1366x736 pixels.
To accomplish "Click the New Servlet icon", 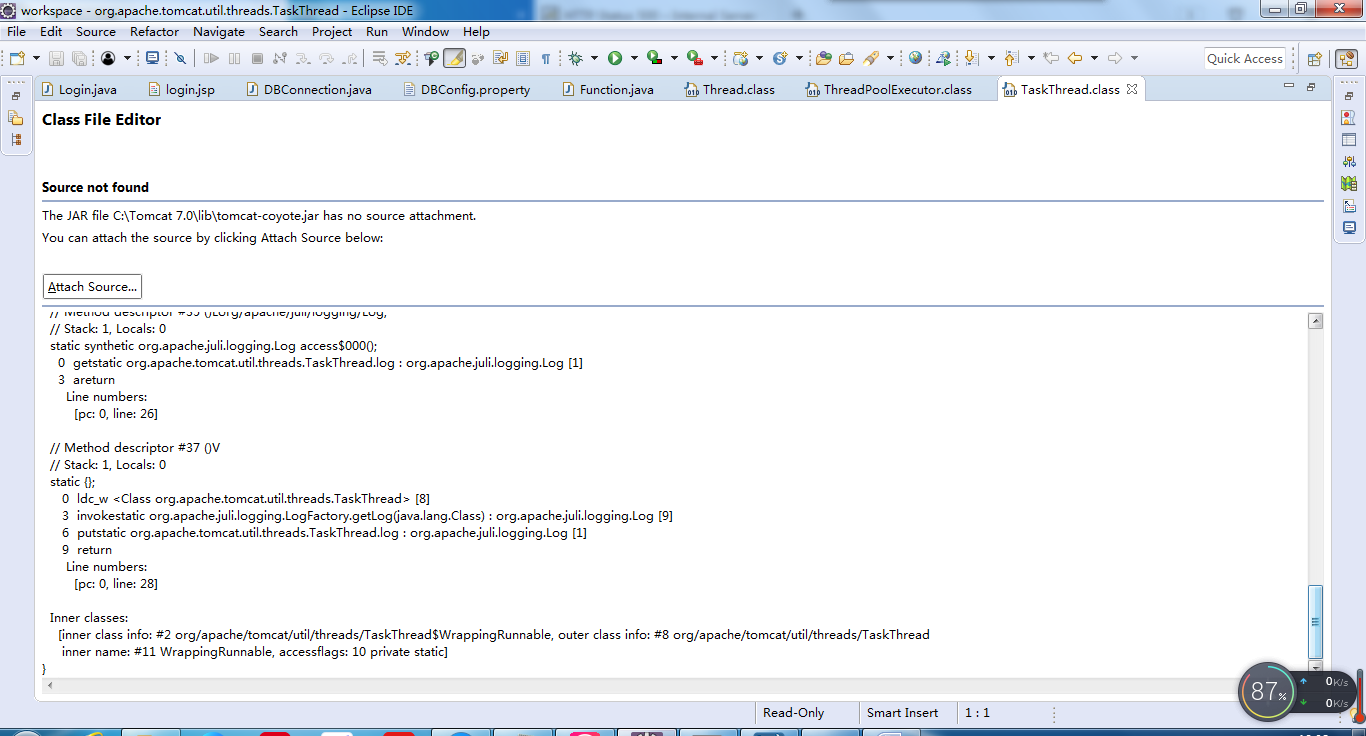I will pos(780,58).
